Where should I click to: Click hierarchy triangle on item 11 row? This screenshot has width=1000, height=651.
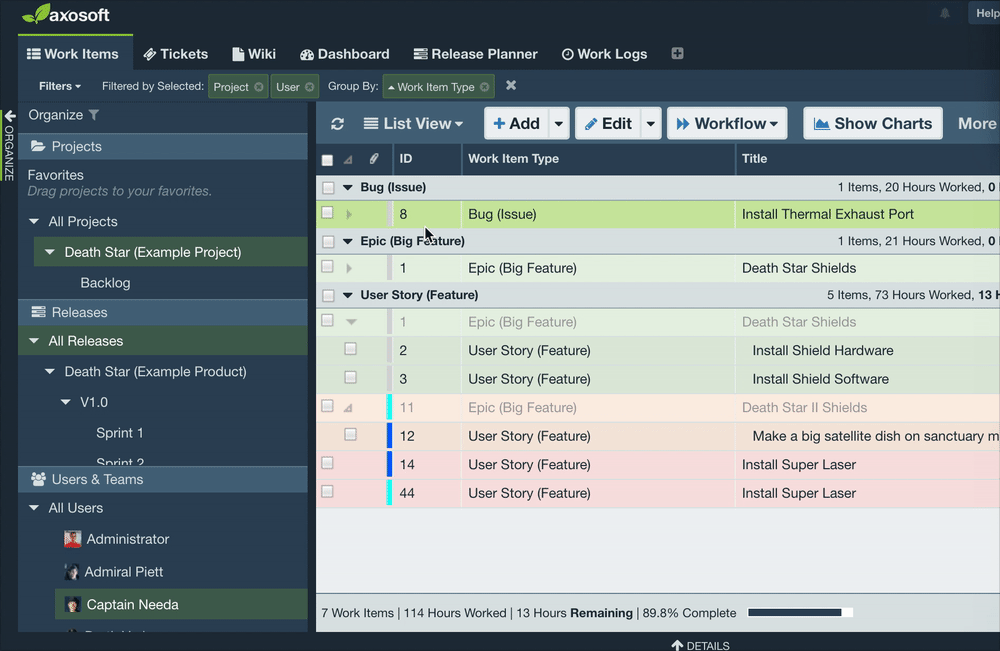tap(348, 408)
